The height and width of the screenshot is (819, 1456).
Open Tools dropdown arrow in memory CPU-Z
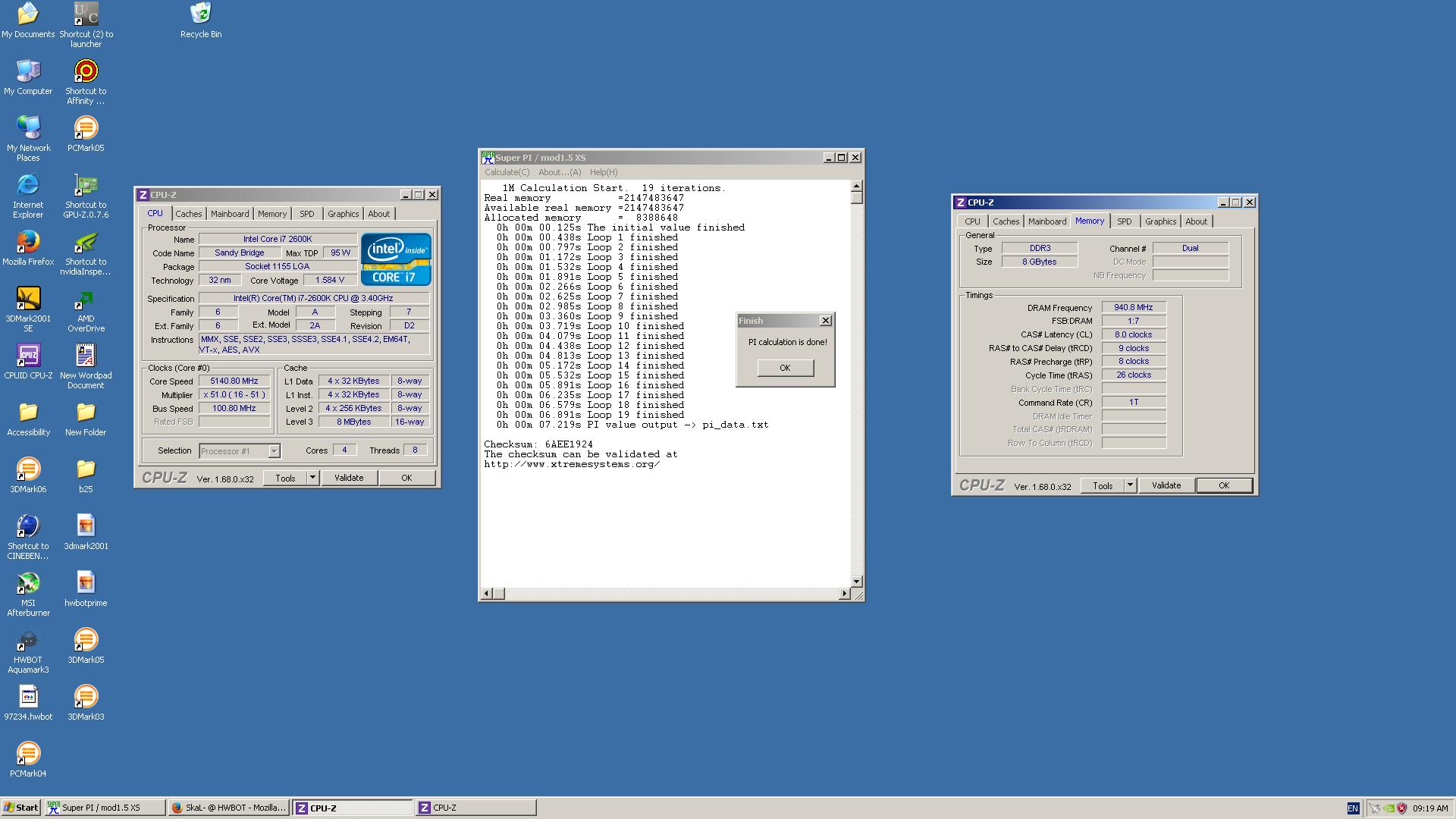coord(1130,485)
